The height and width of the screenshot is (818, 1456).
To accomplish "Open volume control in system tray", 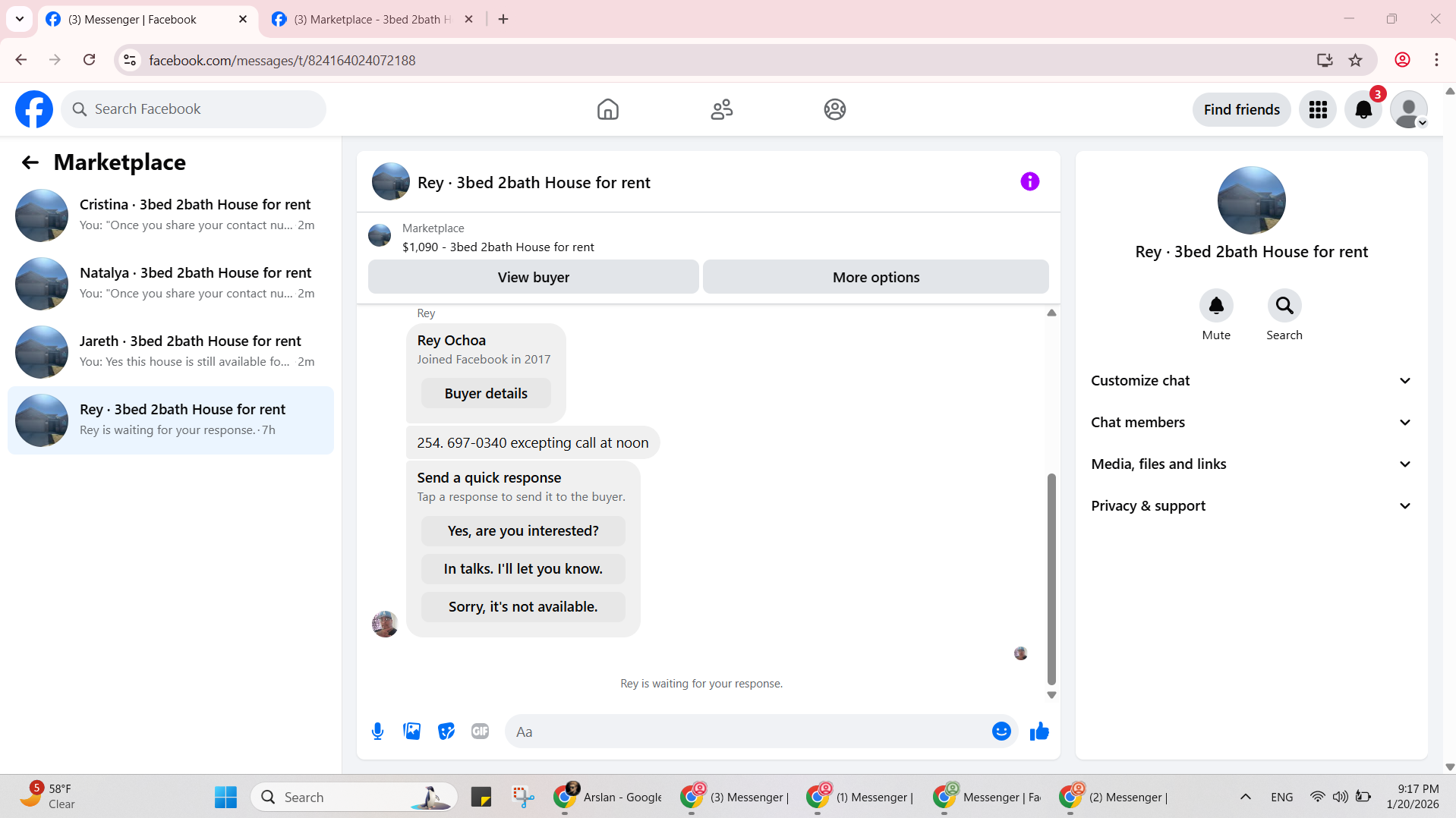I will (x=1341, y=797).
